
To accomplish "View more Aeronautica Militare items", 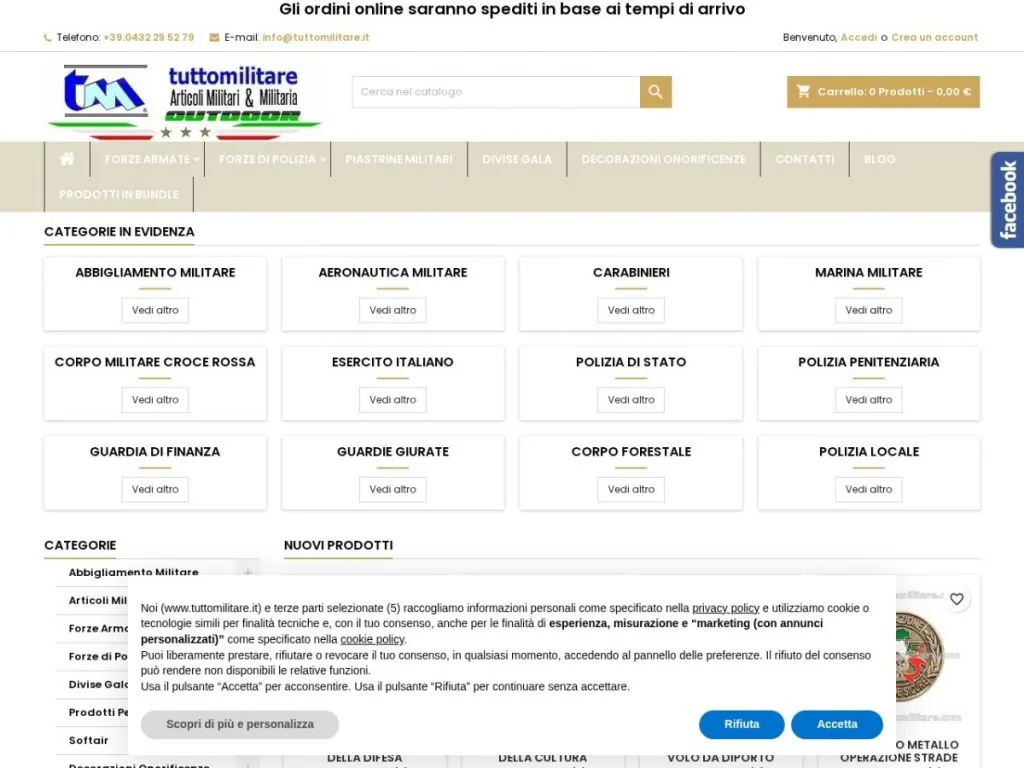I will 392,310.
